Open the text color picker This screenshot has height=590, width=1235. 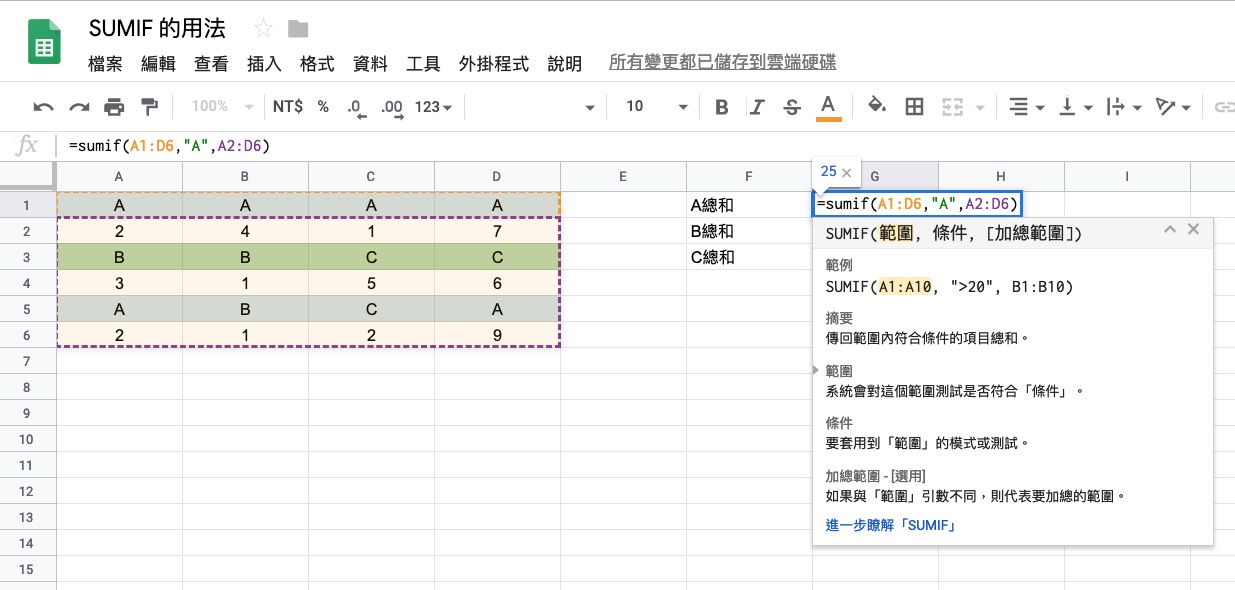[828, 107]
